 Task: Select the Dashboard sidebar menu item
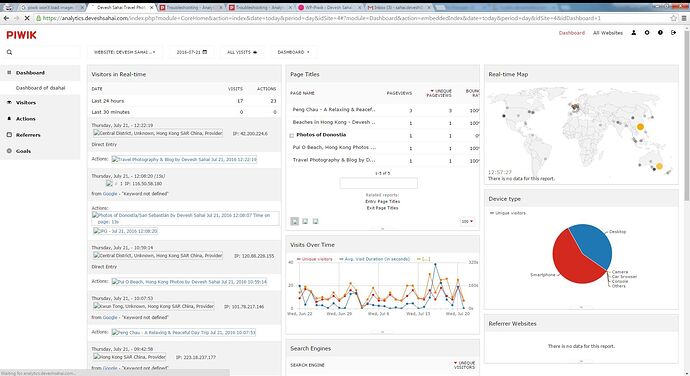click(x=40, y=73)
